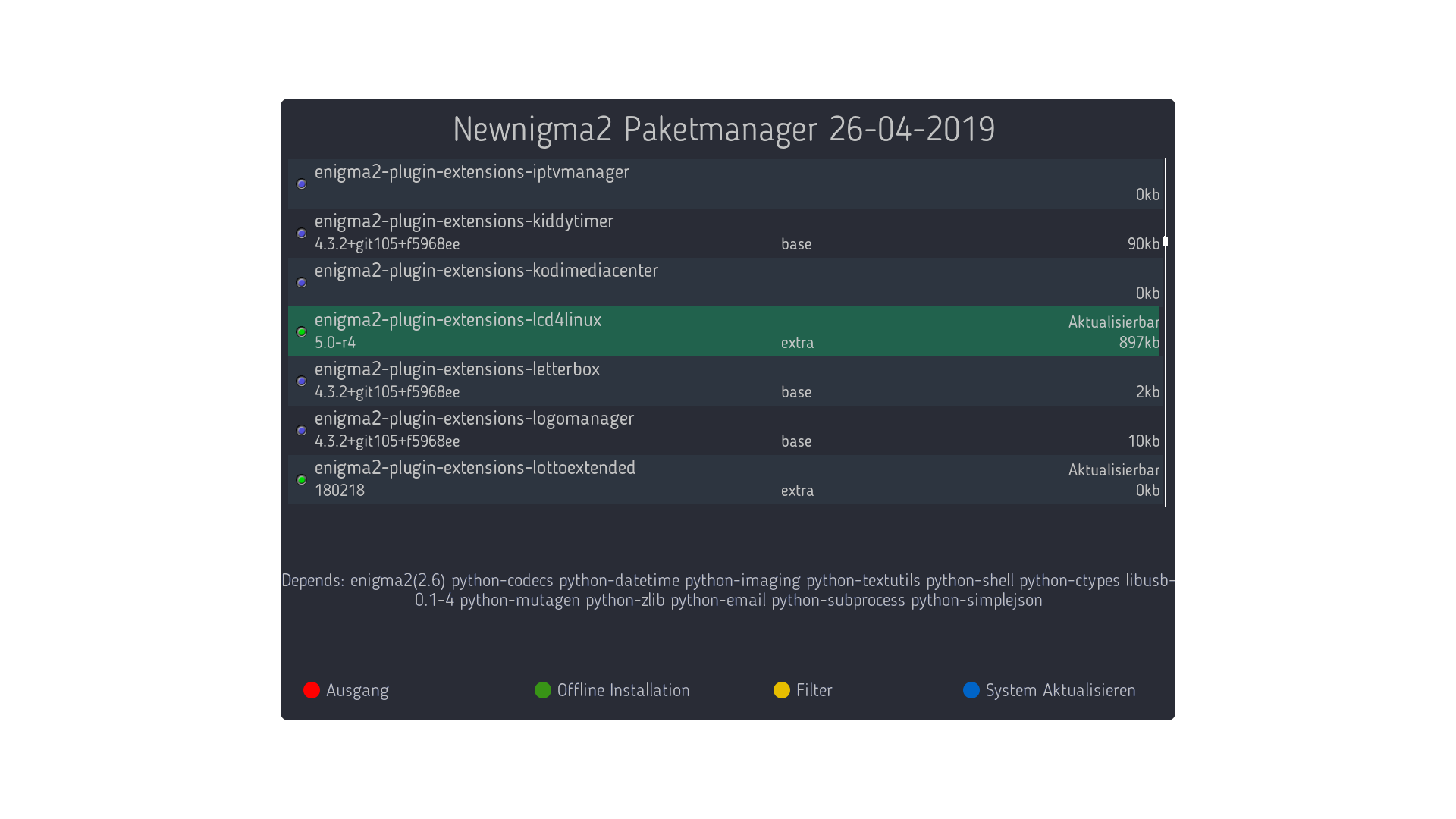Click 0kb size on kodimediacenter row

point(1147,293)
